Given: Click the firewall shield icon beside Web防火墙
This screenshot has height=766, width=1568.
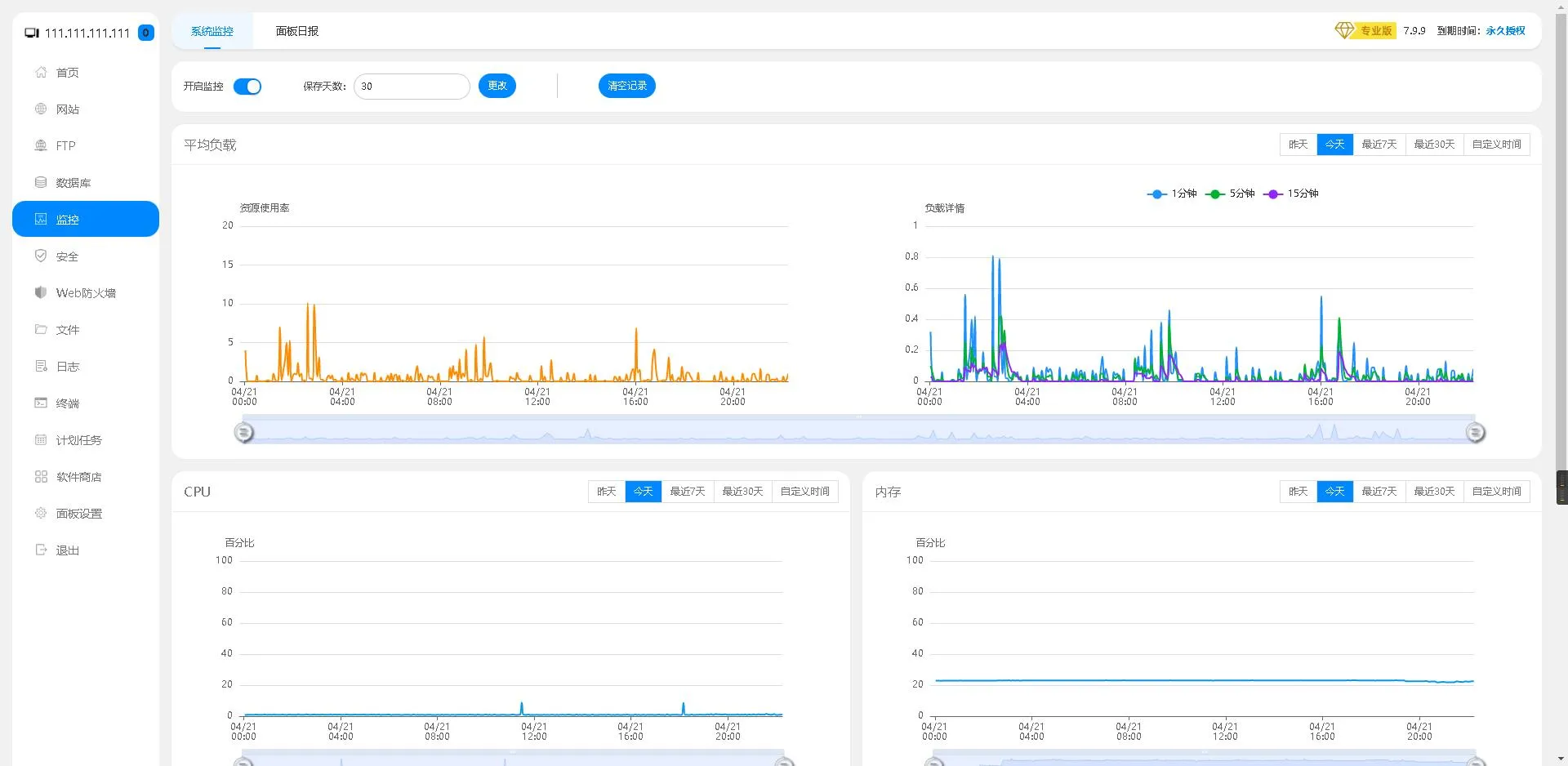Looking at the screenshot, I should 41,293.
